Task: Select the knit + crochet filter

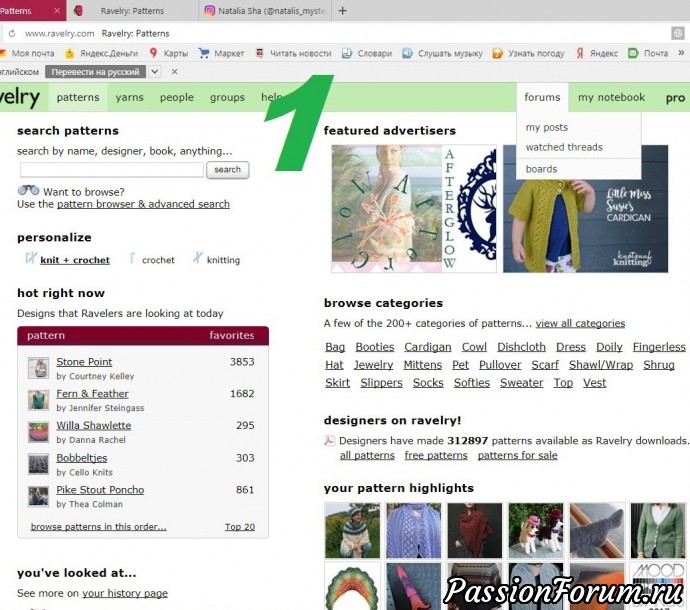Action: click(74, 260)
